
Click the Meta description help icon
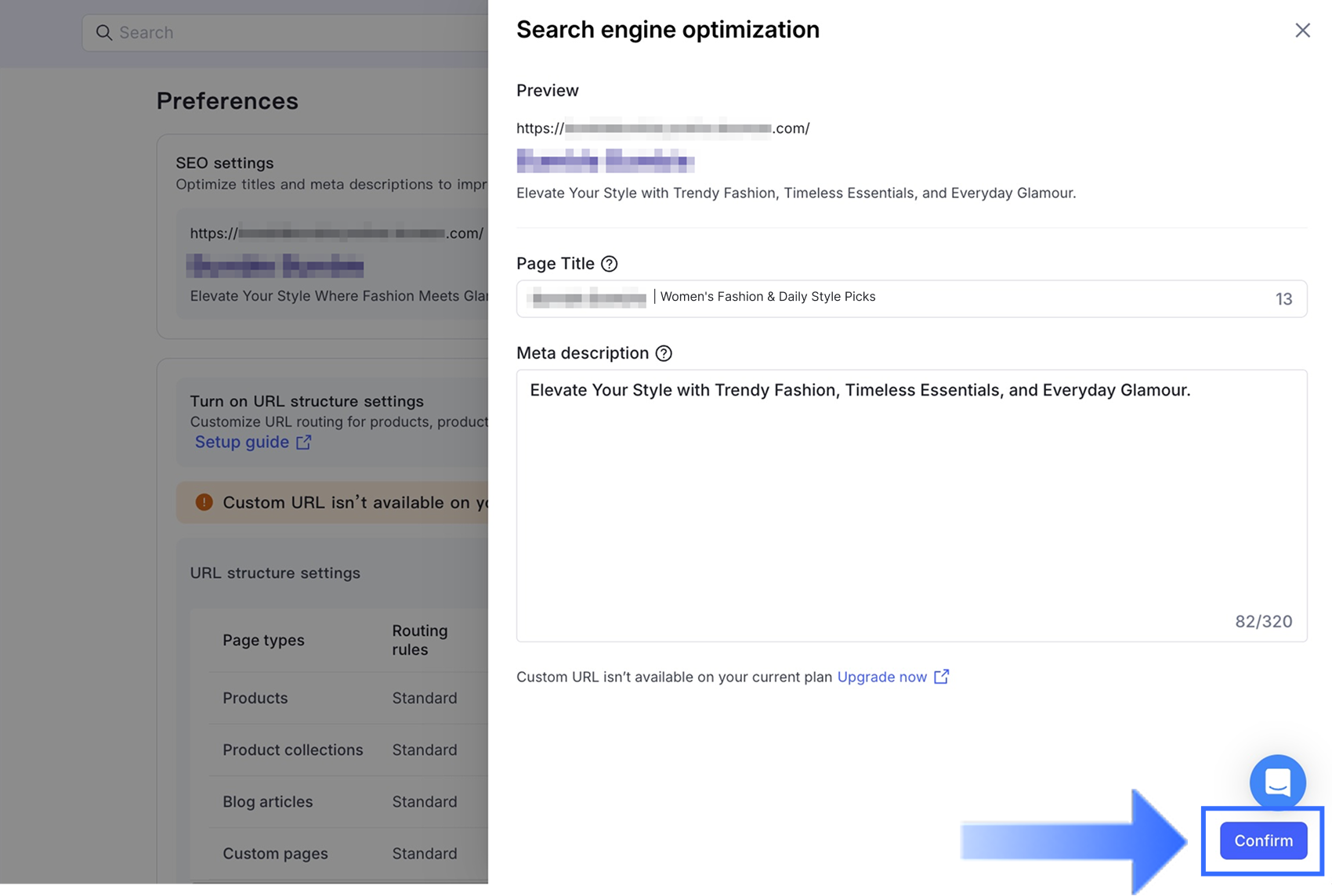pos(664,353)
